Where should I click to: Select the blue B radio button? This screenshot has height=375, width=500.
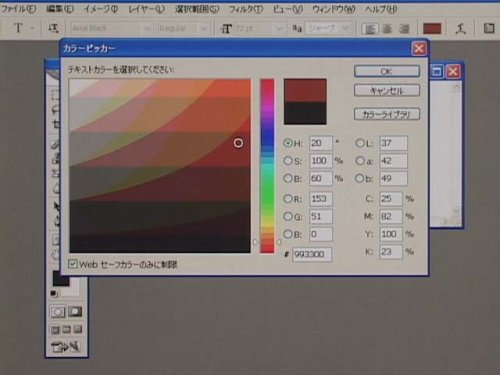288,234
